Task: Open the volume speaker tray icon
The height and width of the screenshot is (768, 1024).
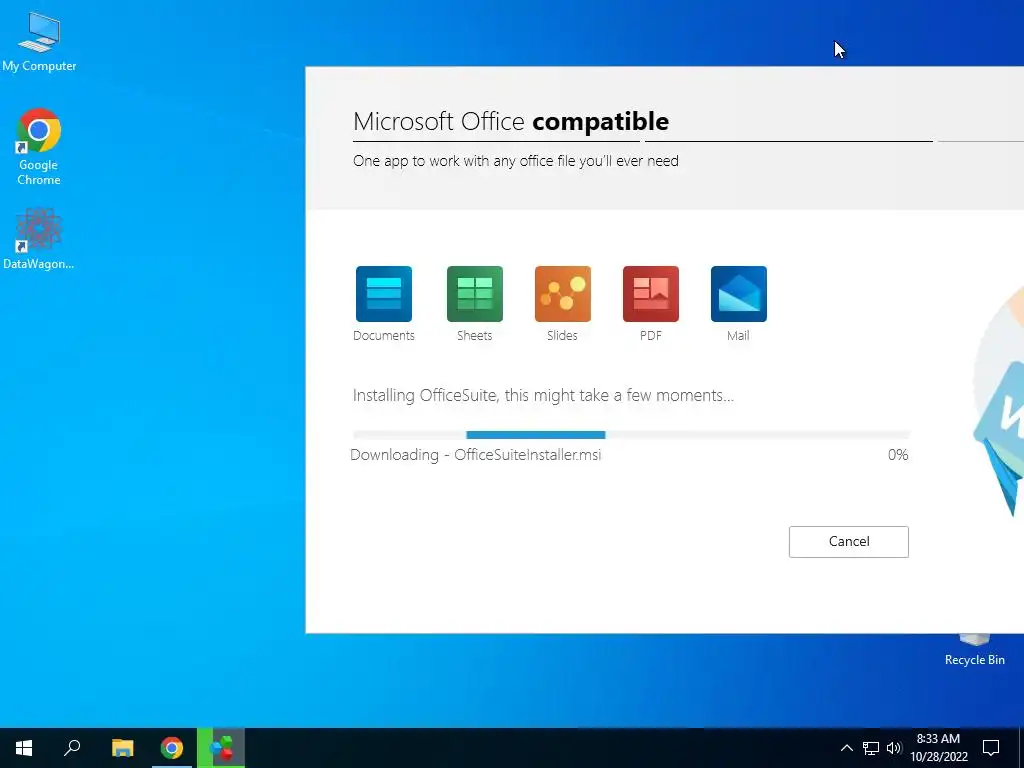Action: pyautogui.click(x=894, y=748)
